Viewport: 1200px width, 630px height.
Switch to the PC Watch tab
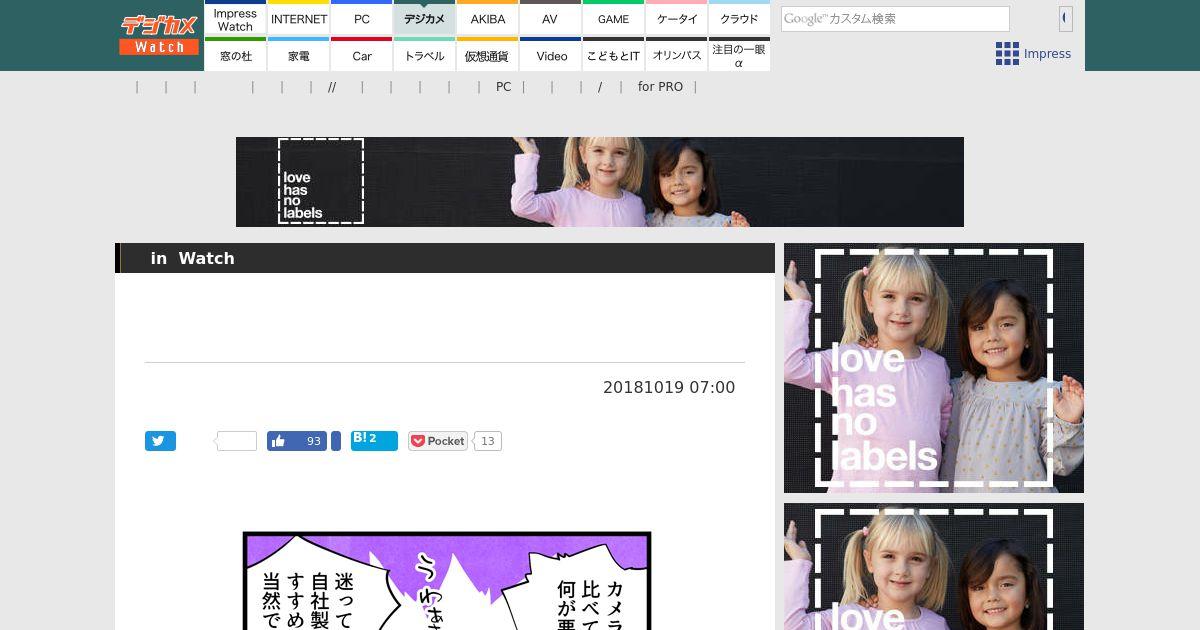tap(362, 18)
